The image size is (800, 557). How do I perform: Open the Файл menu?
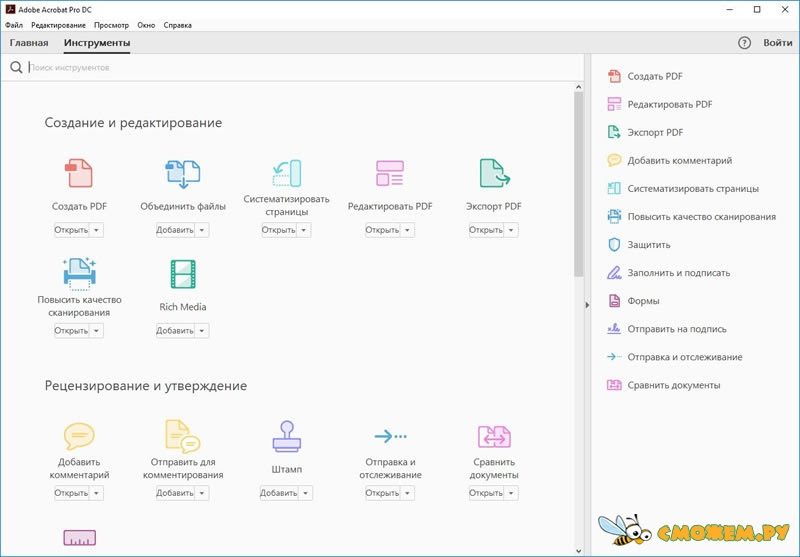(14, 25)
